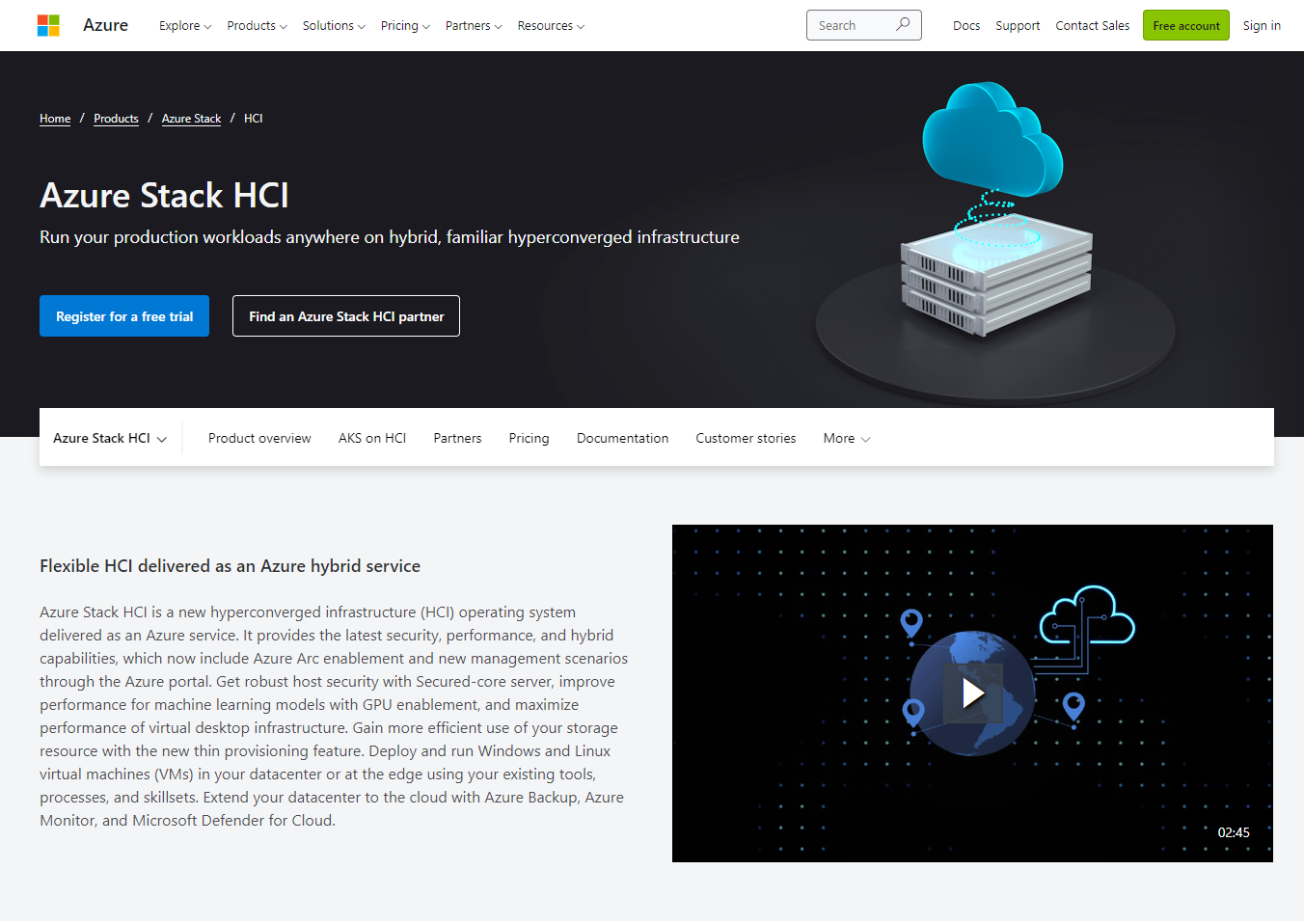Image resolution: width=1304 pixels, height=924 pixels.
Task: Select the Product overview tab
Action: tap(259, 438)
